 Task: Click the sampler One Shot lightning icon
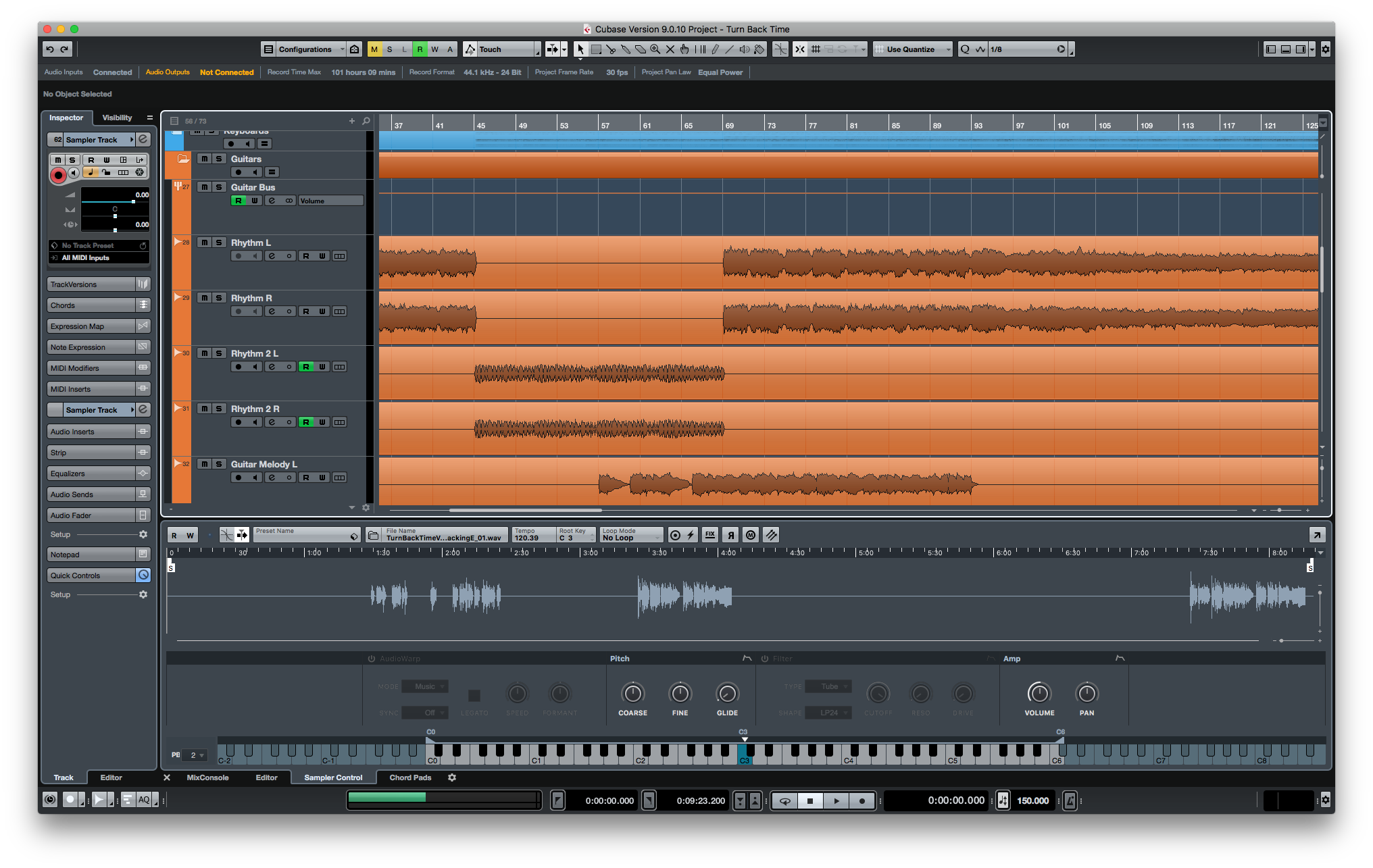[x=691, y=536]
